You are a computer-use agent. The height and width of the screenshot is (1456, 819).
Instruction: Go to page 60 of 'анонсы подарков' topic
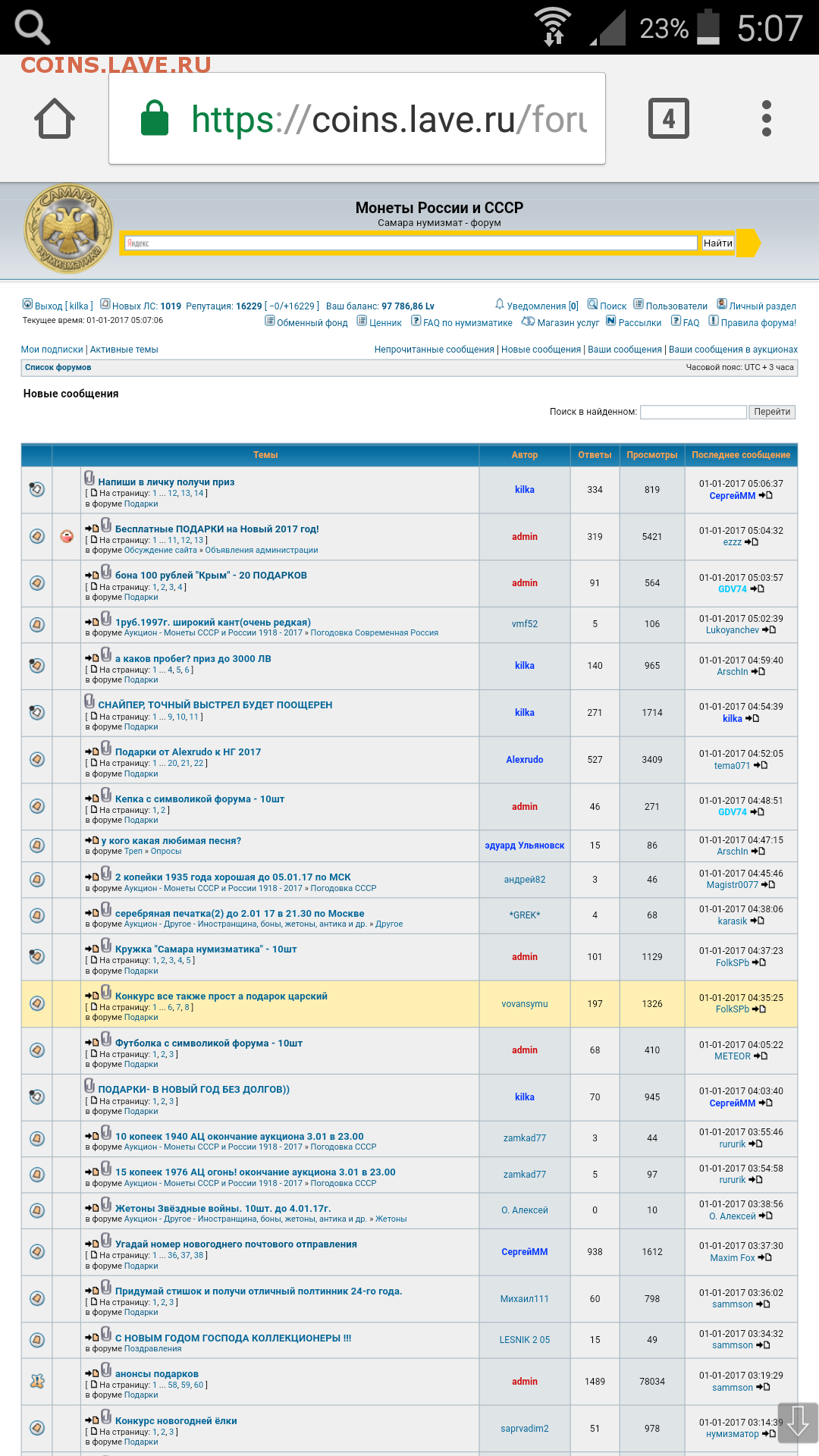click(x=199, y=1385)
